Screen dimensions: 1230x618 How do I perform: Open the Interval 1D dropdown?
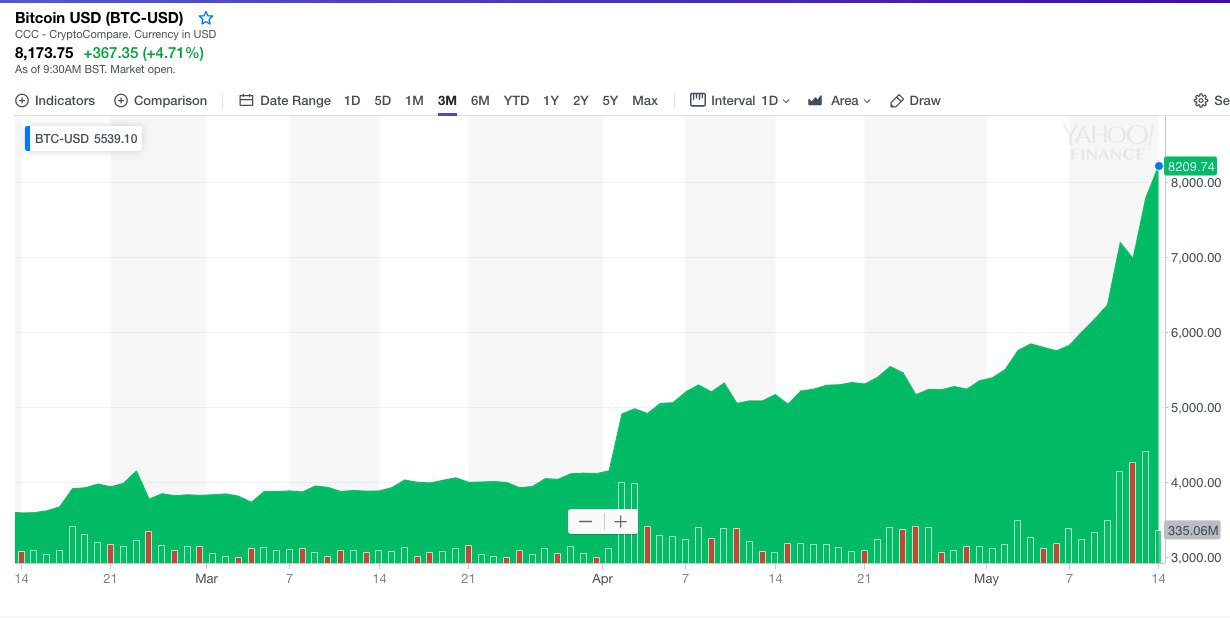point(740,100)
